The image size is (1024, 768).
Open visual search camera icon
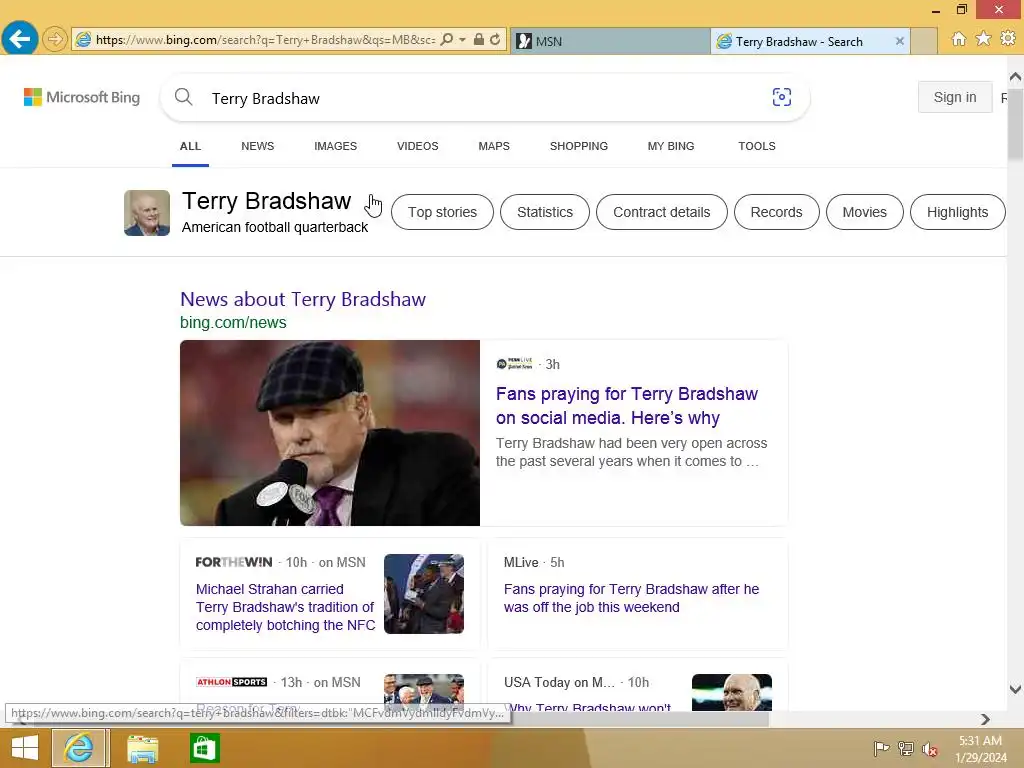[781, 97]
